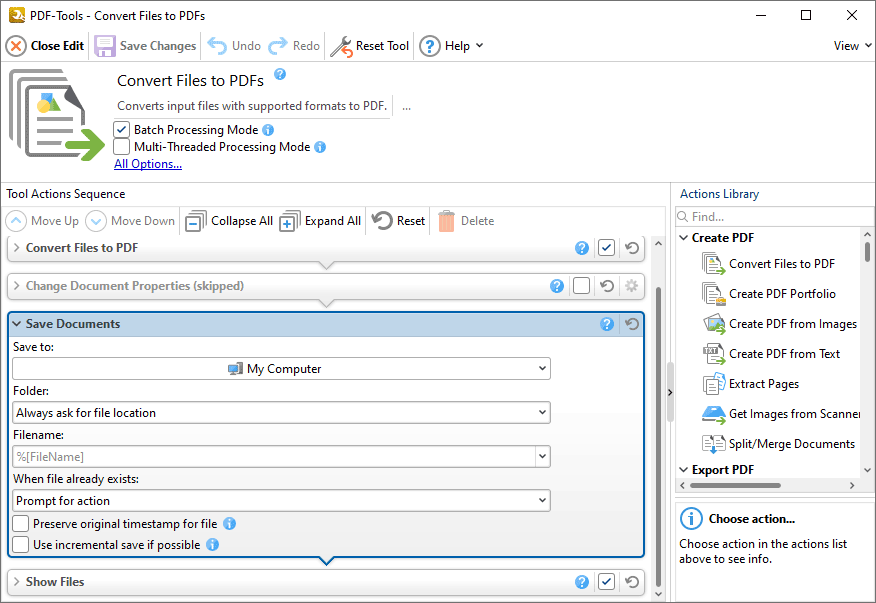Collapse the Save Documents step
Viewport: 876px width, 603px height.
click(17, 324)
